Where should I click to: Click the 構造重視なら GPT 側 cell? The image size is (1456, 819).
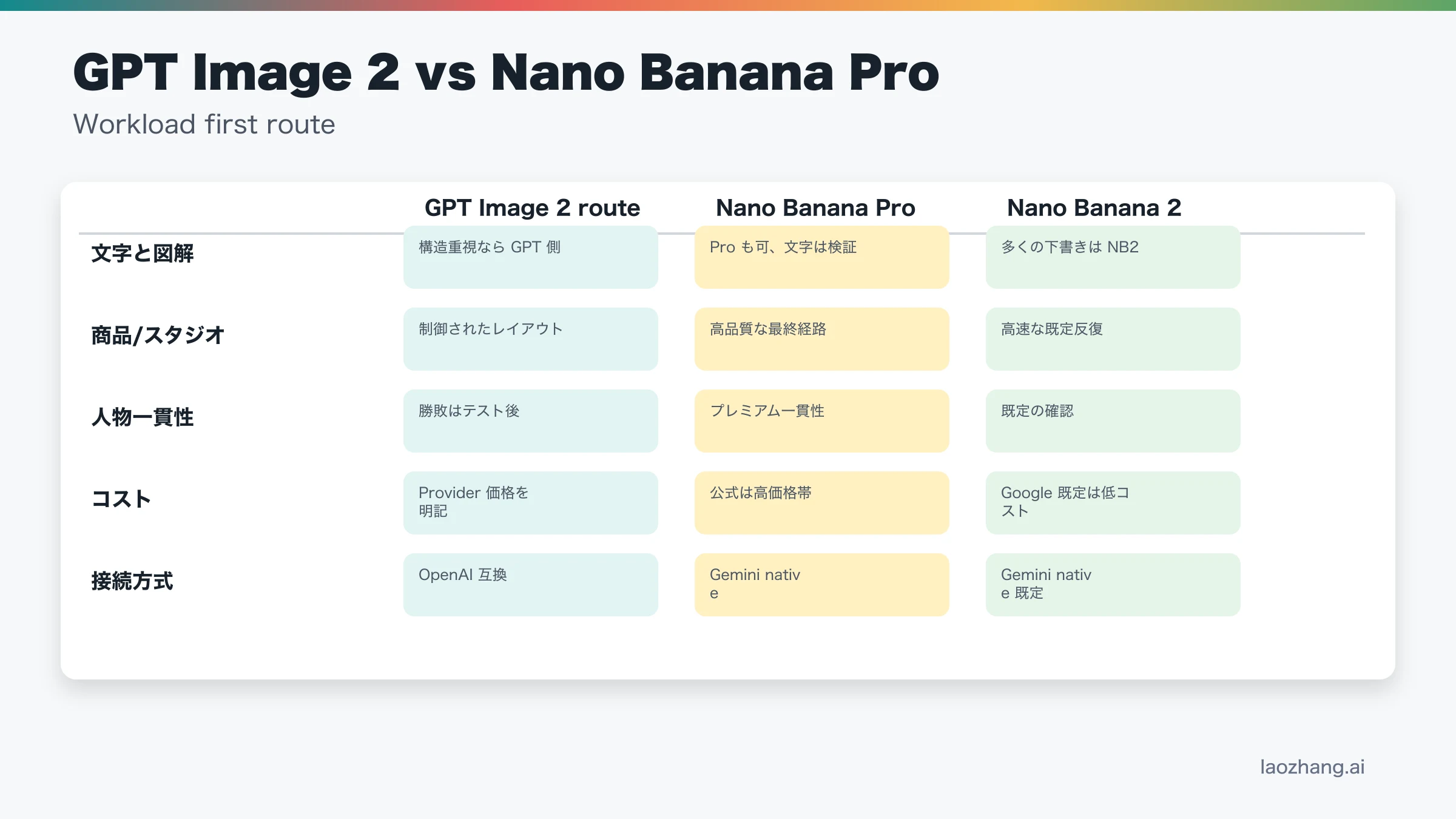(530, 257)
